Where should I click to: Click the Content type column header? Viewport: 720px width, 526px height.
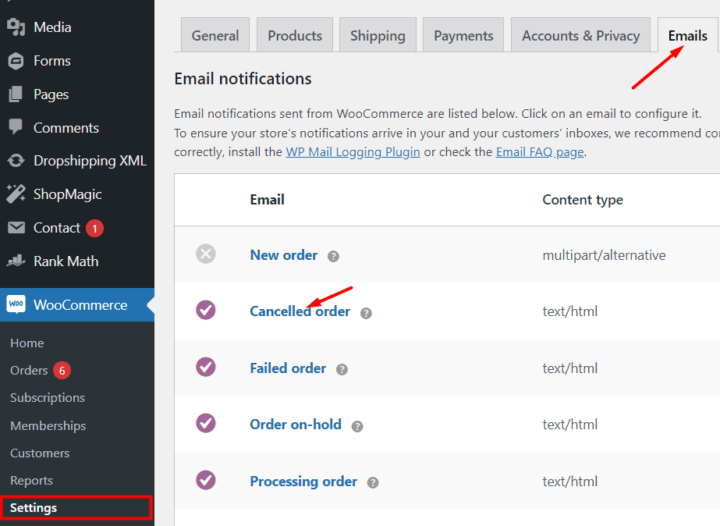[583, 200]
